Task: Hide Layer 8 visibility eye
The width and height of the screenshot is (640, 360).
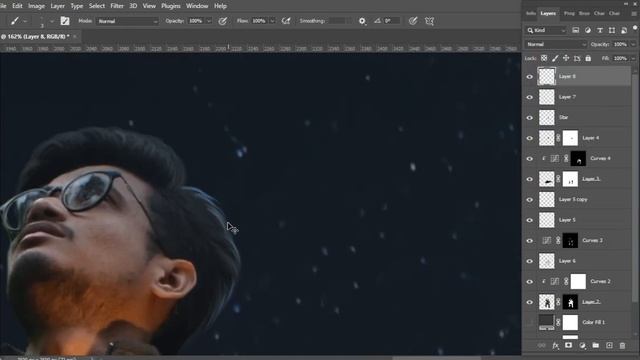Action: pos(530,77)
